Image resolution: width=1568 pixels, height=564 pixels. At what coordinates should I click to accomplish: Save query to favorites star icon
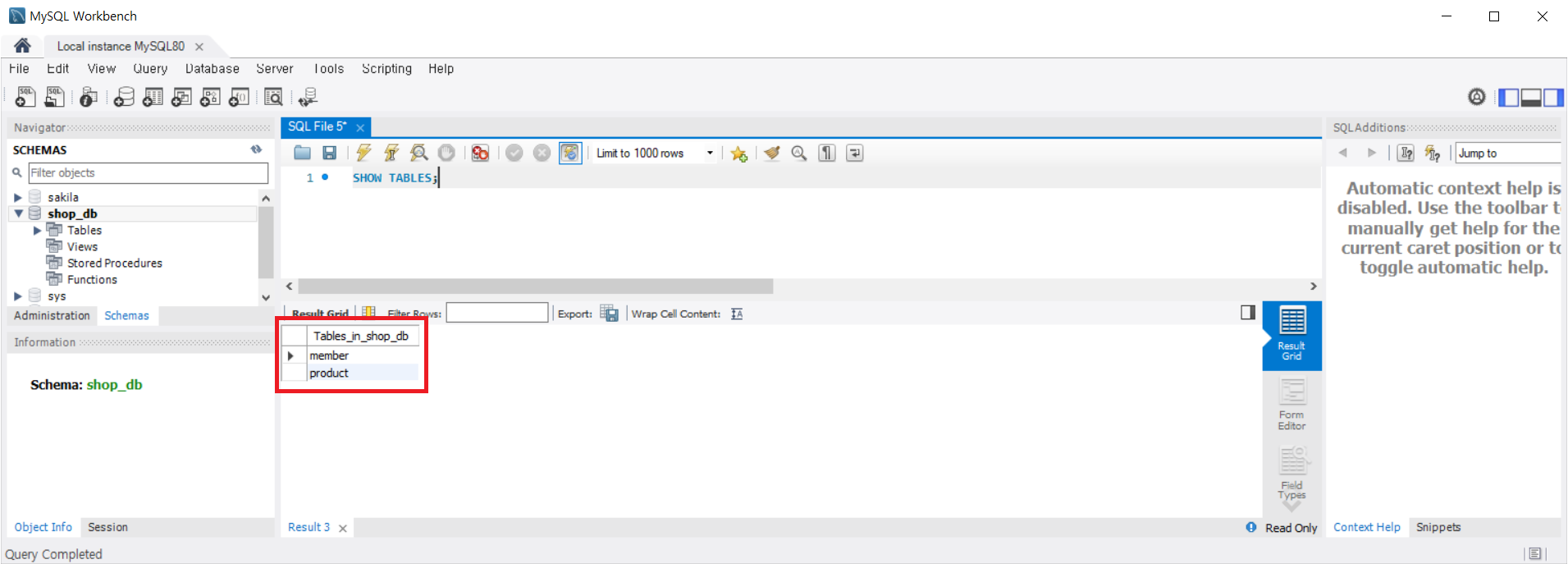(x=738, y=154)
